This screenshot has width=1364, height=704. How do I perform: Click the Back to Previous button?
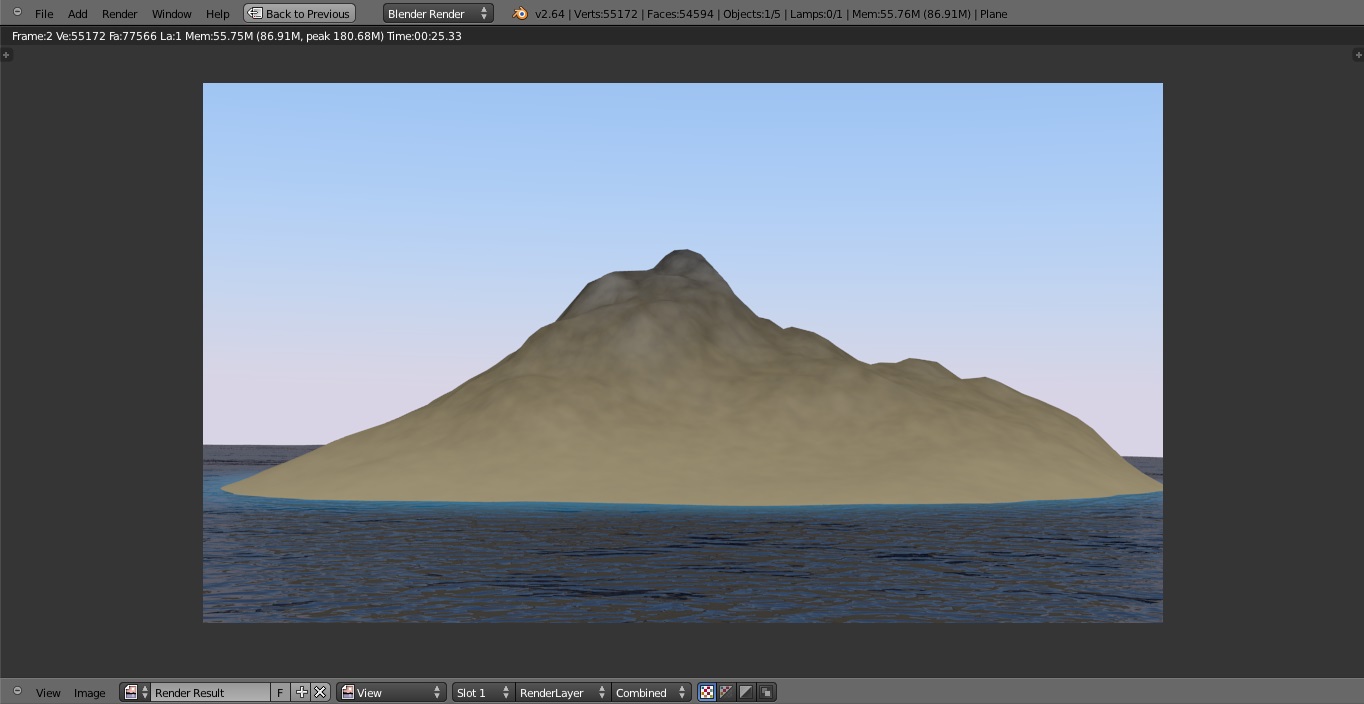[x=299, y=14]
